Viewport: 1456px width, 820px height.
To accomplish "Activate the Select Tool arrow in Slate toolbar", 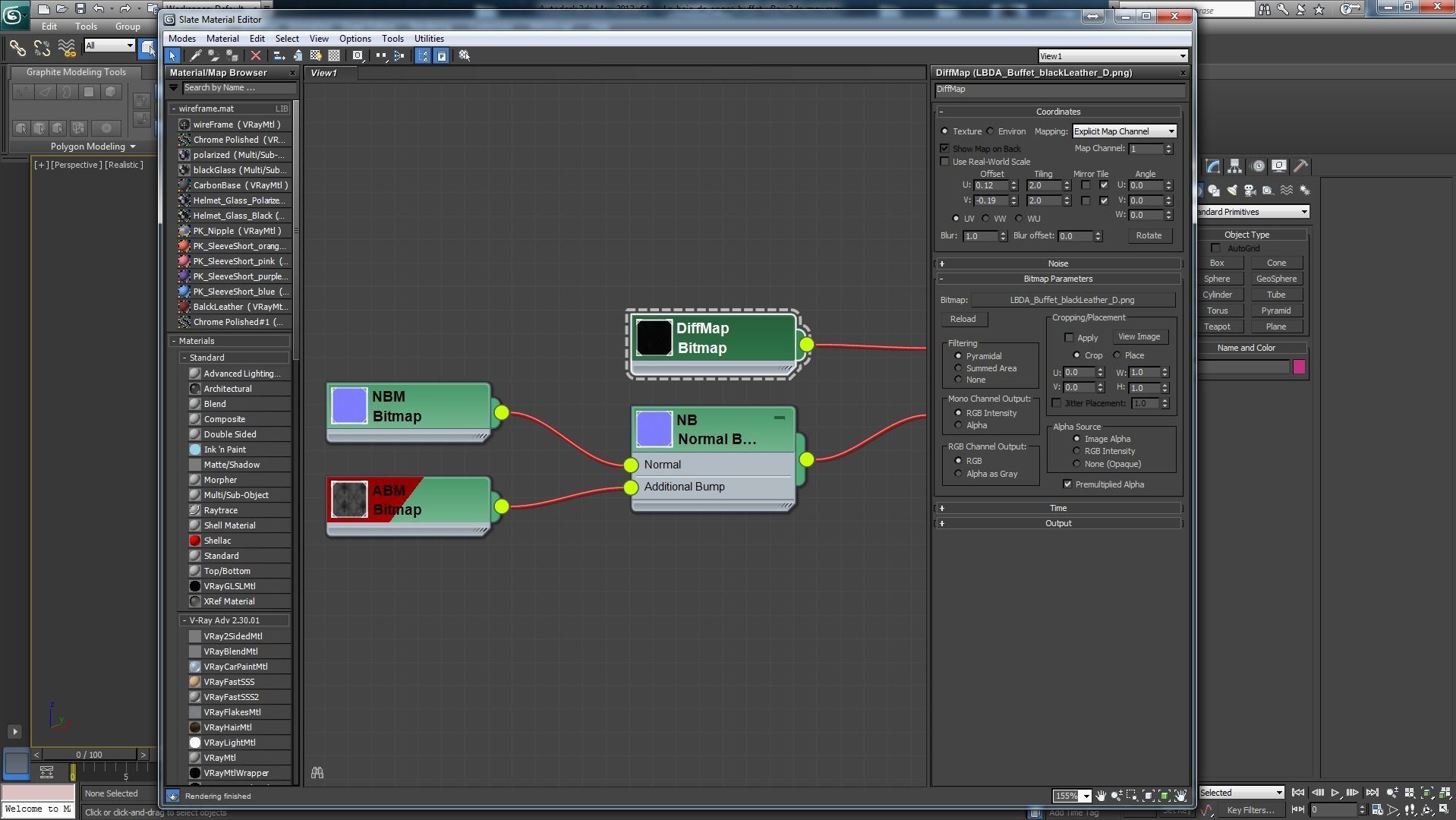I will [173, 55].
